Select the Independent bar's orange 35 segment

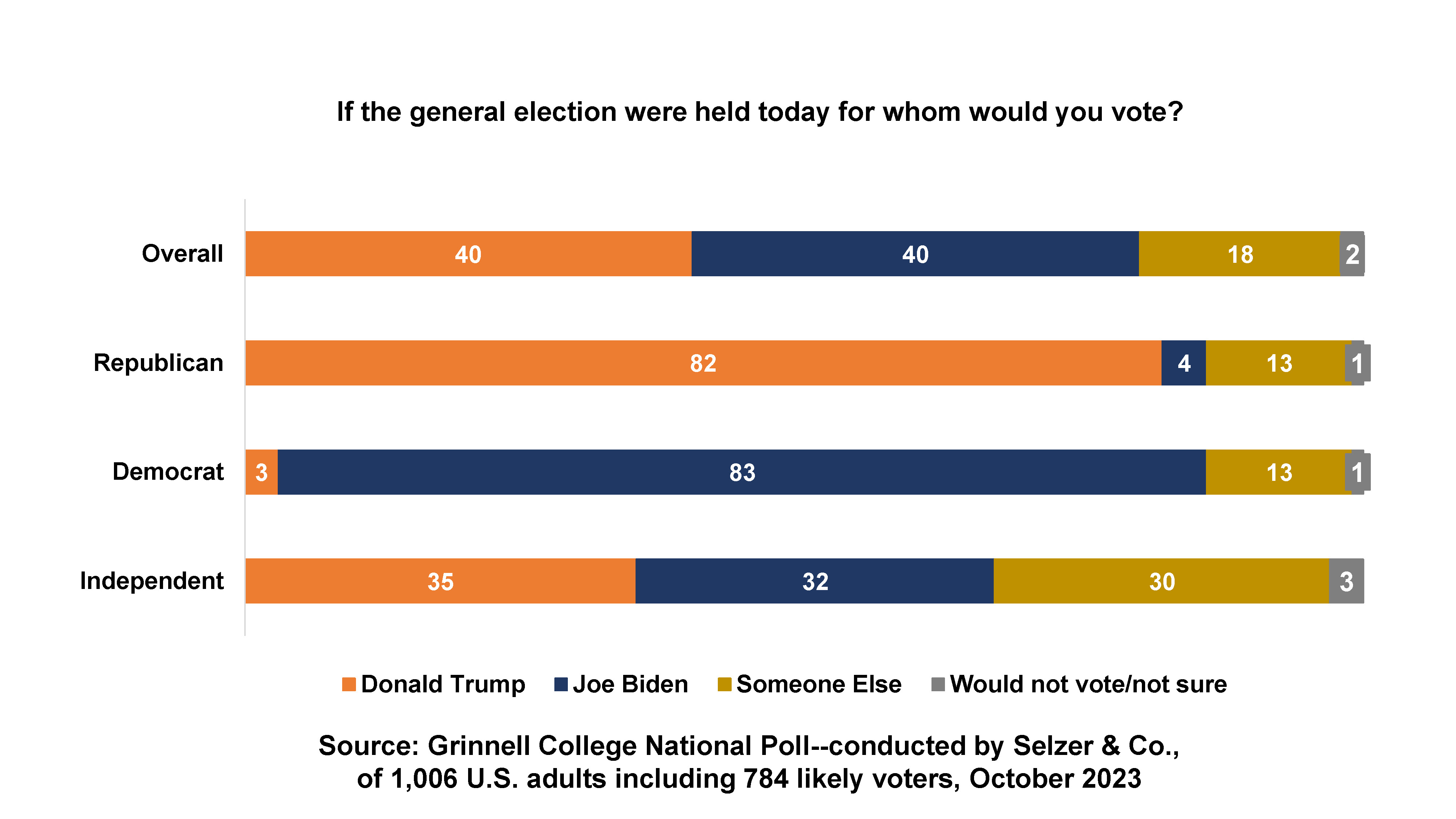(440, 581)
